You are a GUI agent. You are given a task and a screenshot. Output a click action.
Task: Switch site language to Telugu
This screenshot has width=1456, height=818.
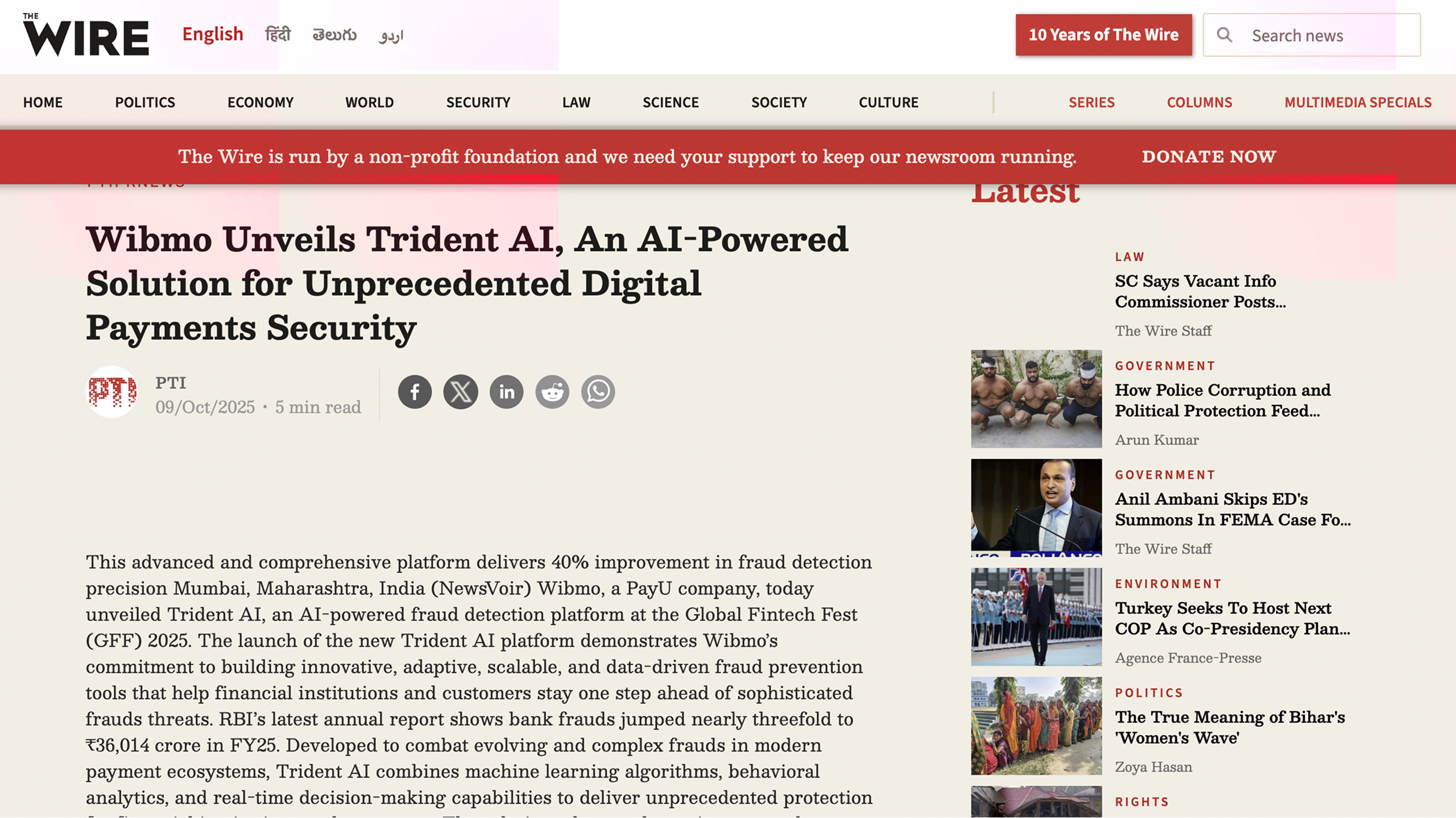click(x=334, y=35)
